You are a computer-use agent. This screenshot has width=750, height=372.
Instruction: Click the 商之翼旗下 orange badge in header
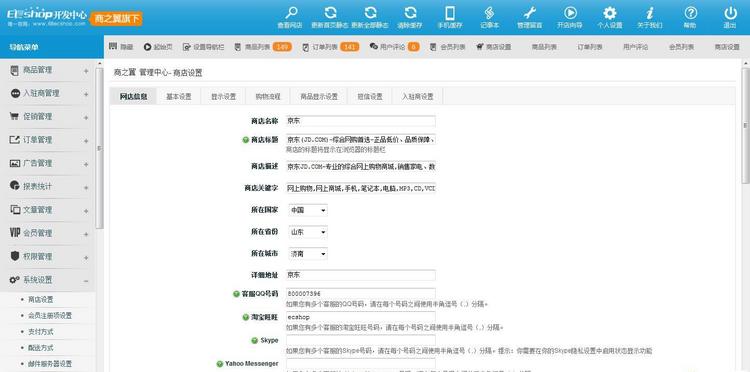[x=116, y=18]
